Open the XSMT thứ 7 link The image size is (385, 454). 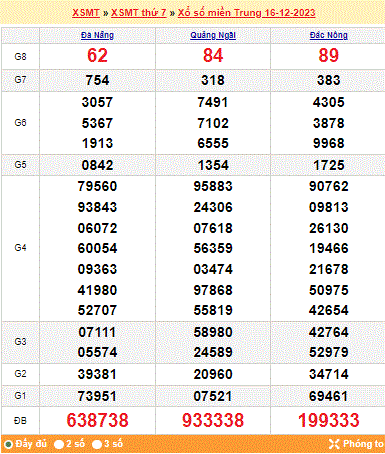click(x=139, y=13)
